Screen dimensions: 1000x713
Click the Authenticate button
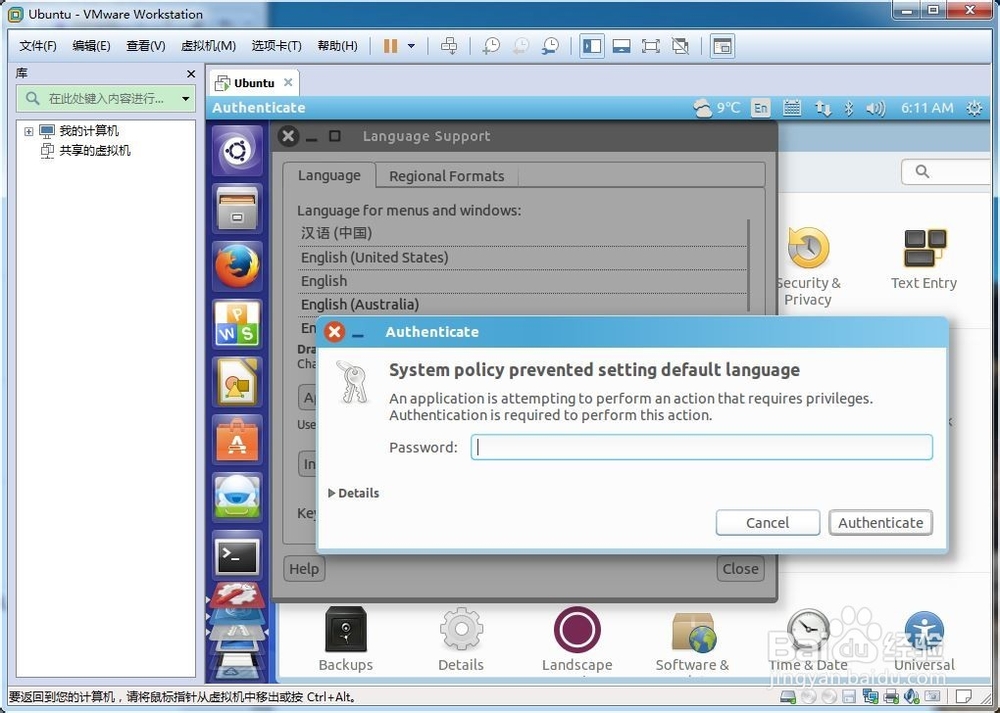[881, 523]
